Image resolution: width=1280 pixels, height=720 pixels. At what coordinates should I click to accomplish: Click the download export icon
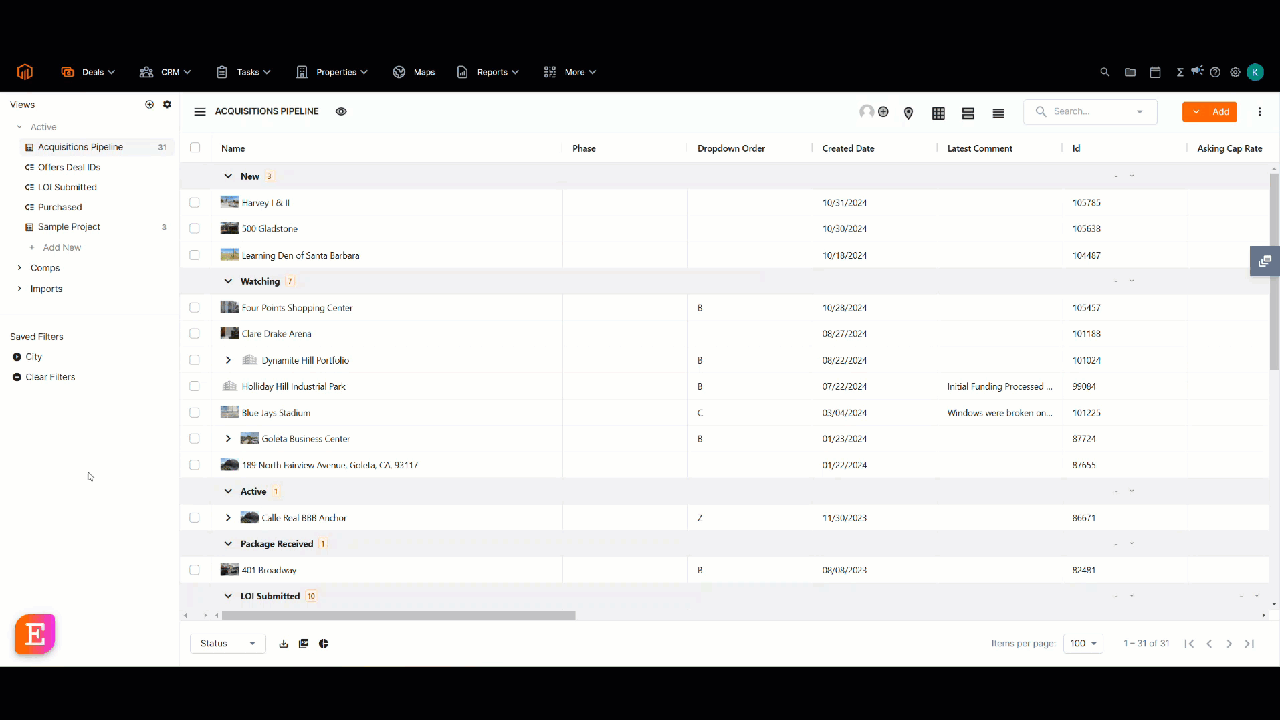point(284,644)
